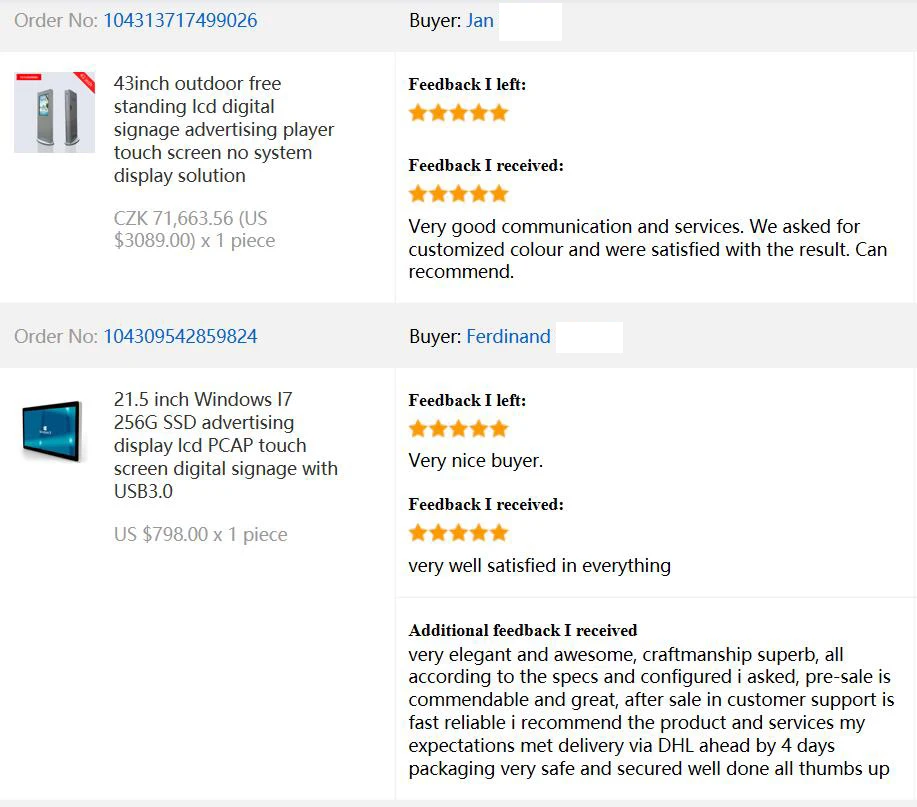Open order number 104309542859824
Screen dimensions: 917x807
pos(180,336)
